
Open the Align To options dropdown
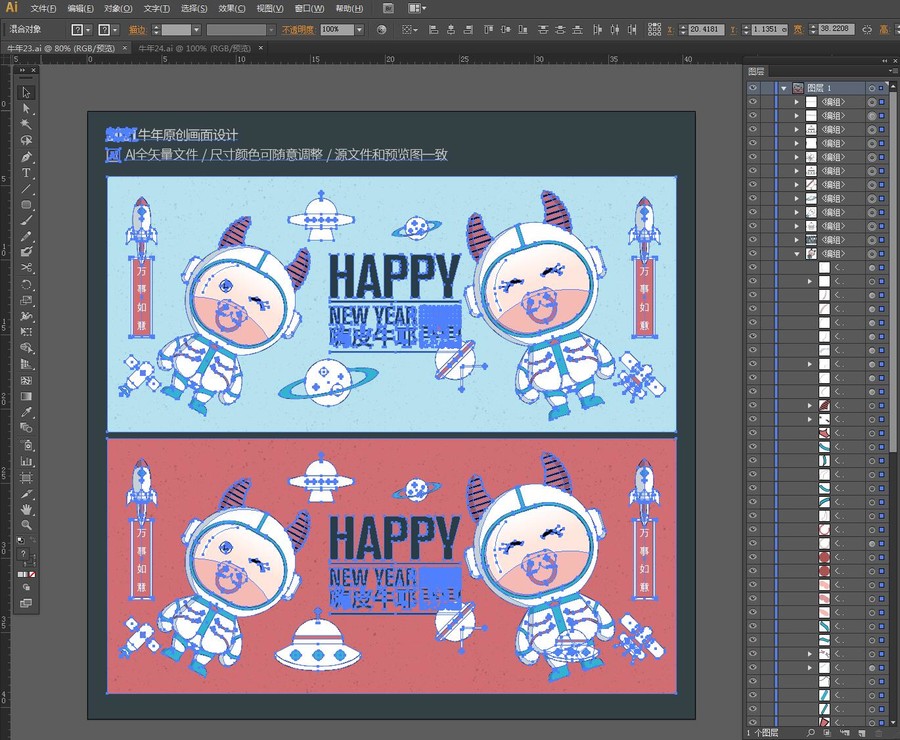tap(409, 29)
